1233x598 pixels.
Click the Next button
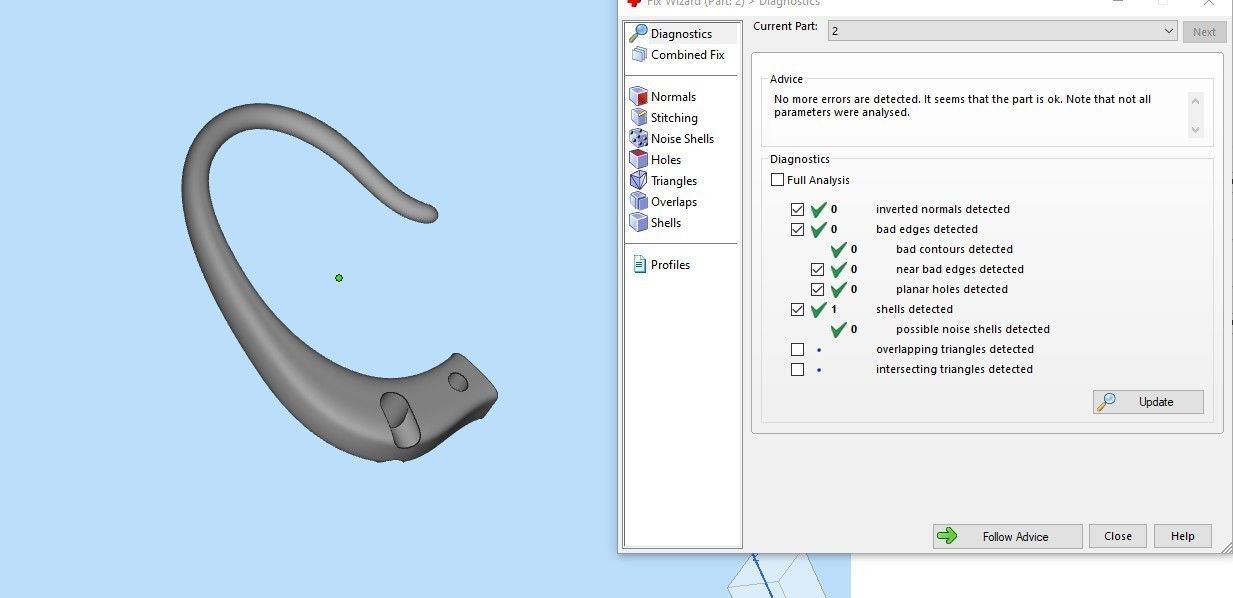[x=1204, y=32]
